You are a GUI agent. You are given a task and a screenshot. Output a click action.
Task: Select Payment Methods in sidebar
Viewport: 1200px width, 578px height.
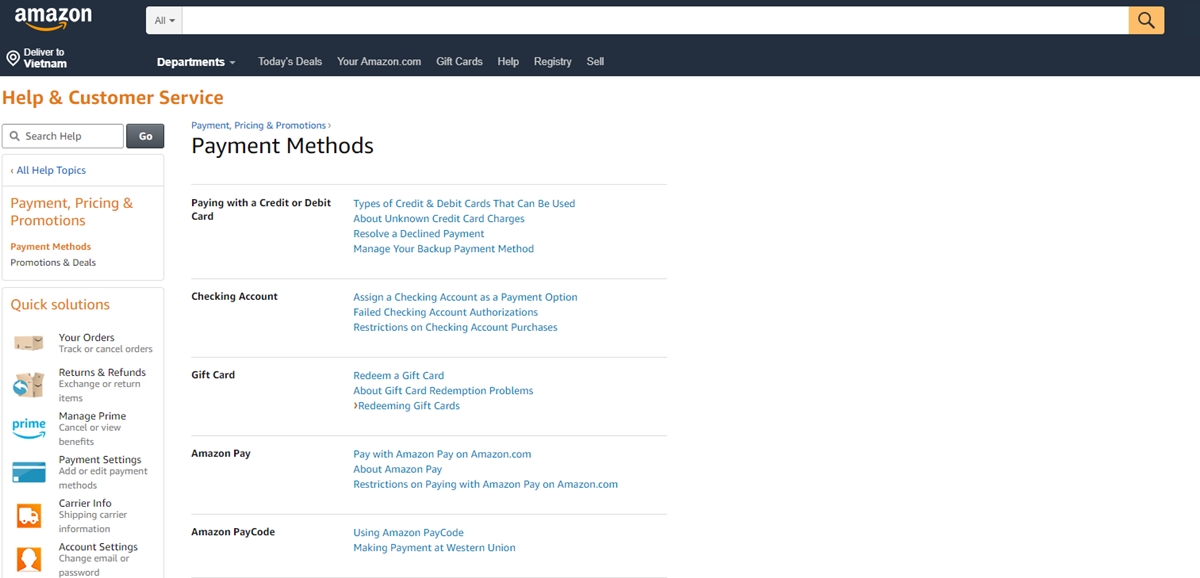51,246
